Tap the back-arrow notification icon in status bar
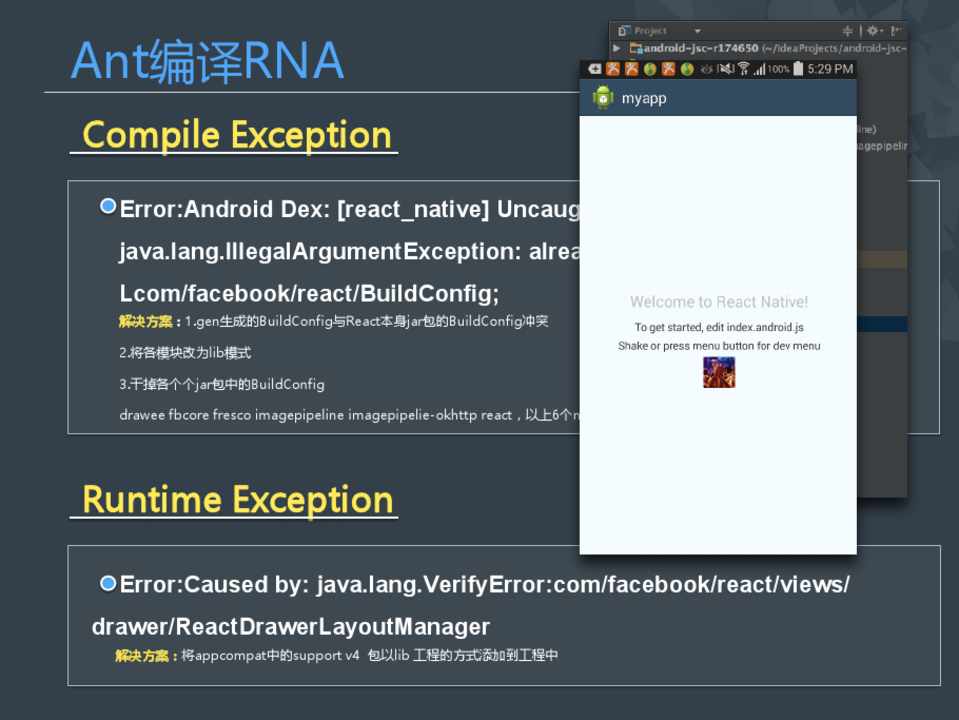The height and width of the screenshot is (720, 959). (x=594, y=69)
